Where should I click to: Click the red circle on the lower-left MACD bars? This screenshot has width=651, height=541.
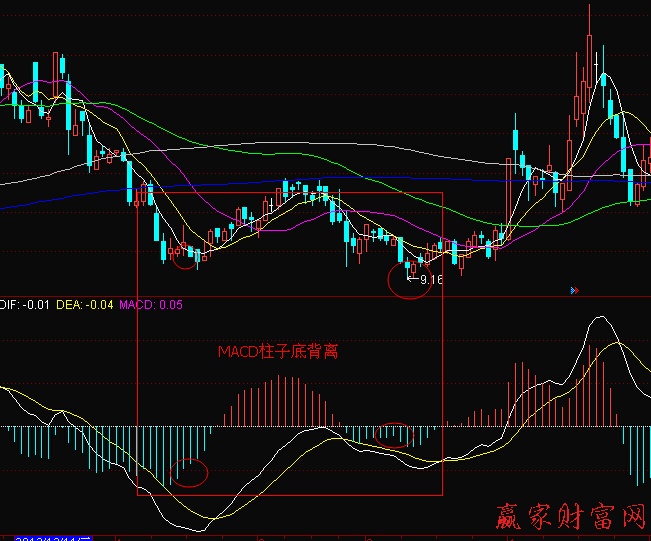(x=188, y=472)
